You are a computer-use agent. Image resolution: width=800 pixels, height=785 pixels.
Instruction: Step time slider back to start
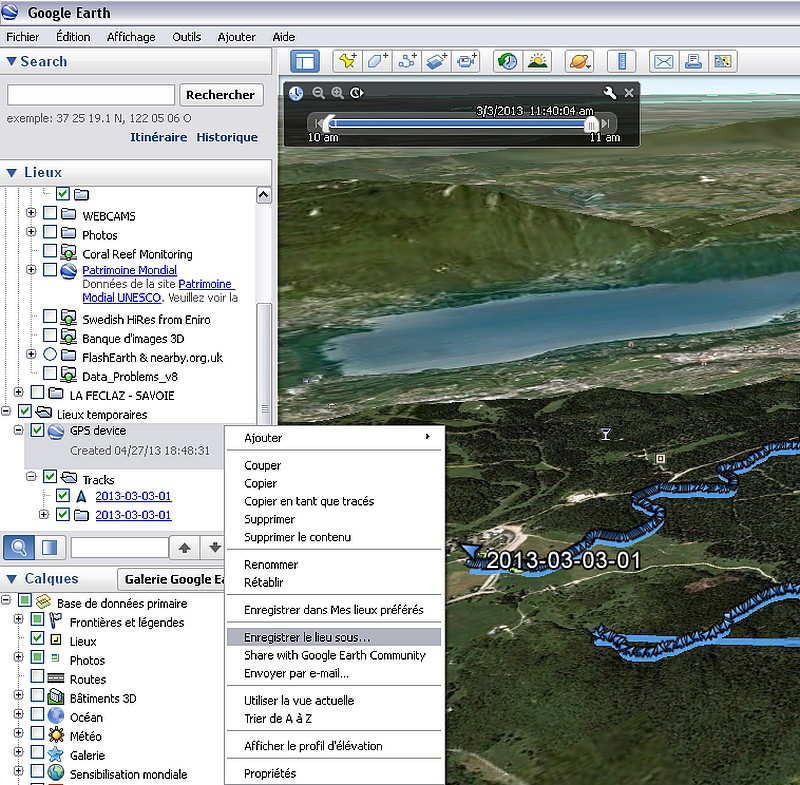318,123
